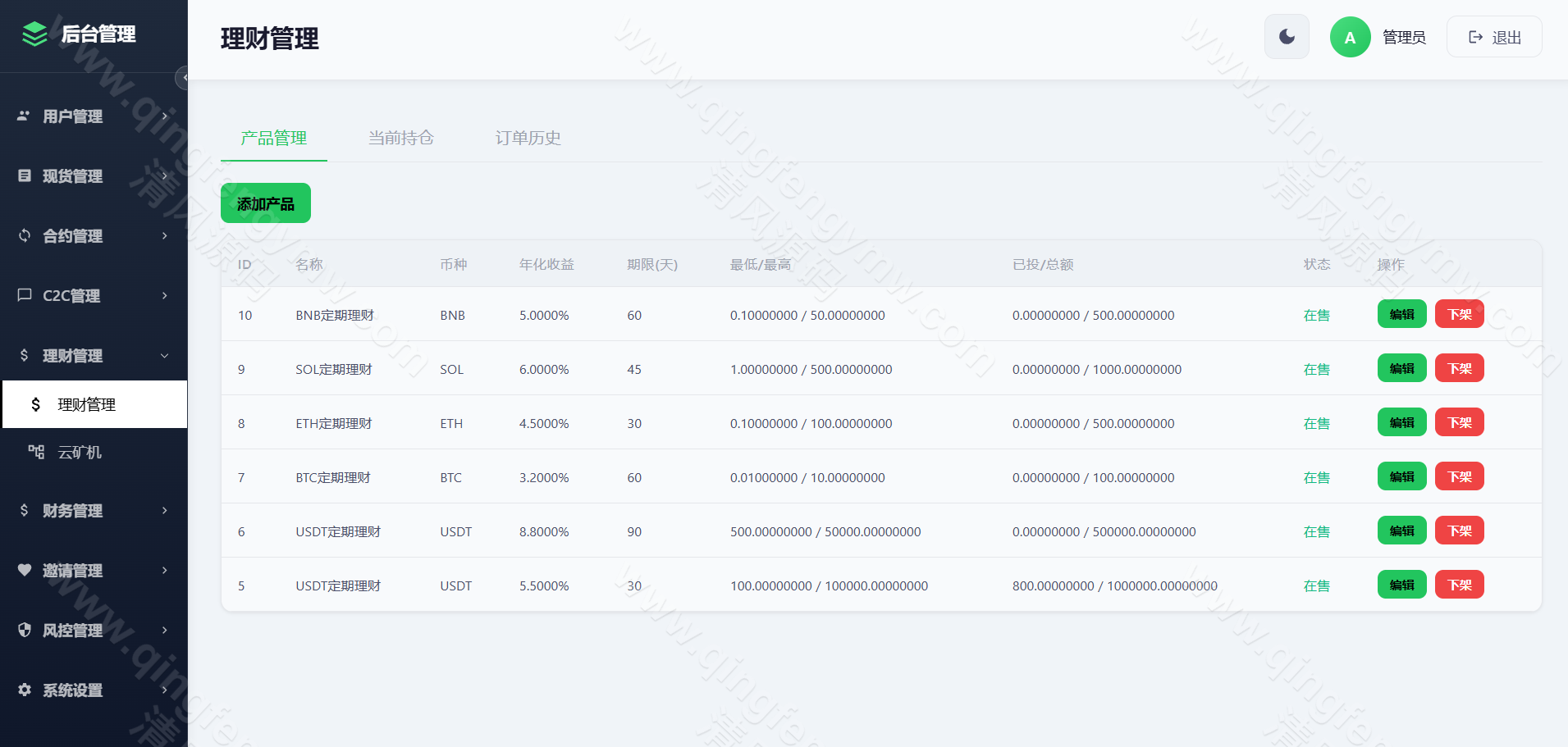Click the 8.8000% yield cell

tap(544, 531)
